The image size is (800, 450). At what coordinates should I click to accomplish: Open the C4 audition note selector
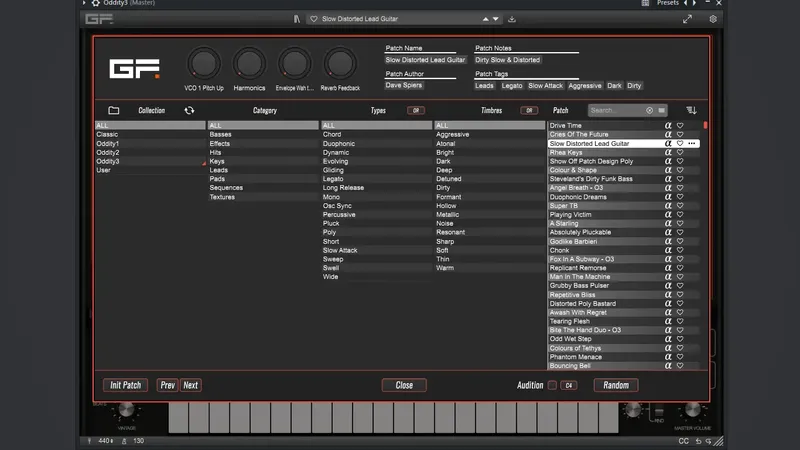tap(569, 385)
